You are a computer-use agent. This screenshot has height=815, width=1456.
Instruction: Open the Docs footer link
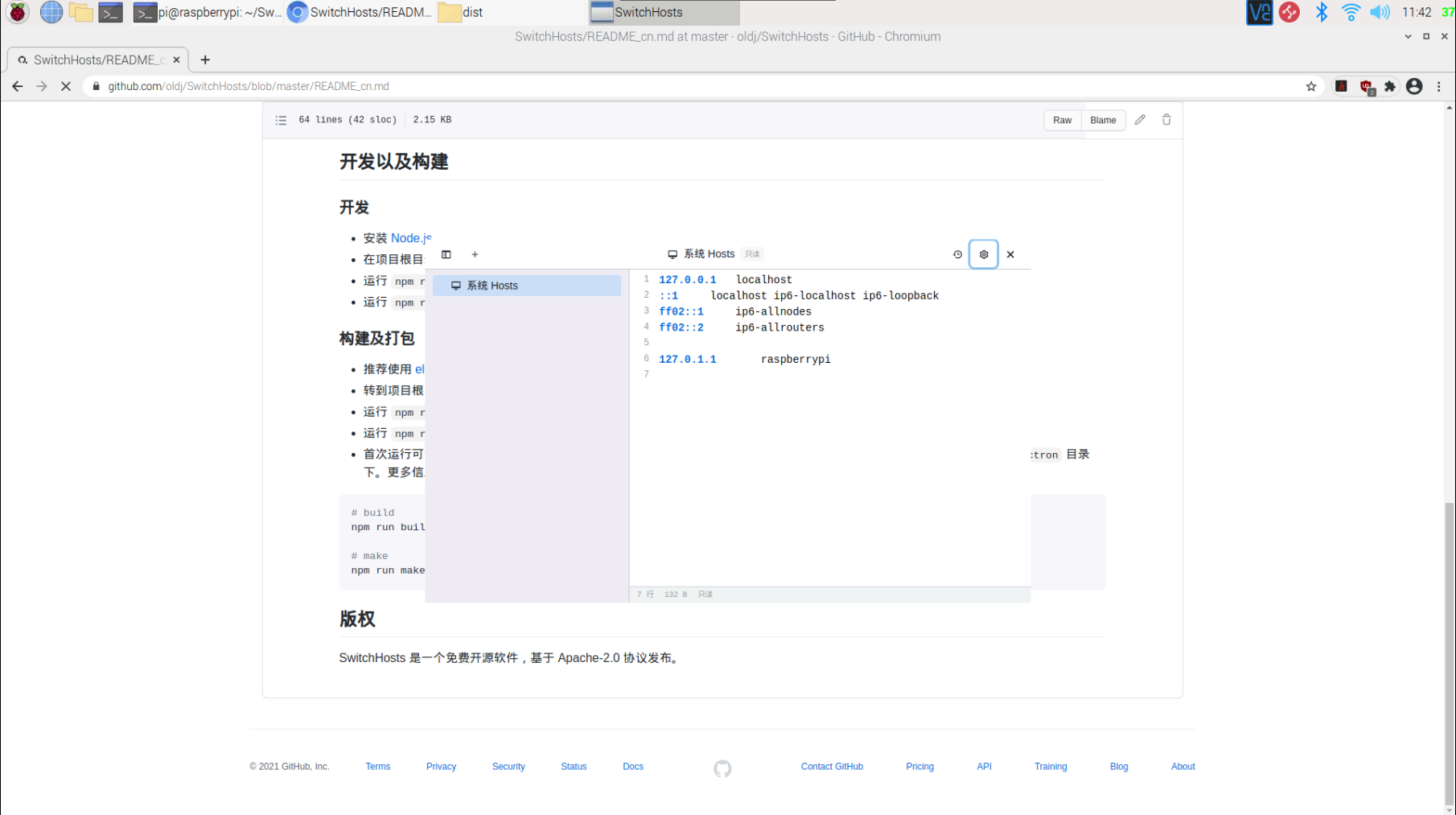pyautogui.click(x=633, y=767)
